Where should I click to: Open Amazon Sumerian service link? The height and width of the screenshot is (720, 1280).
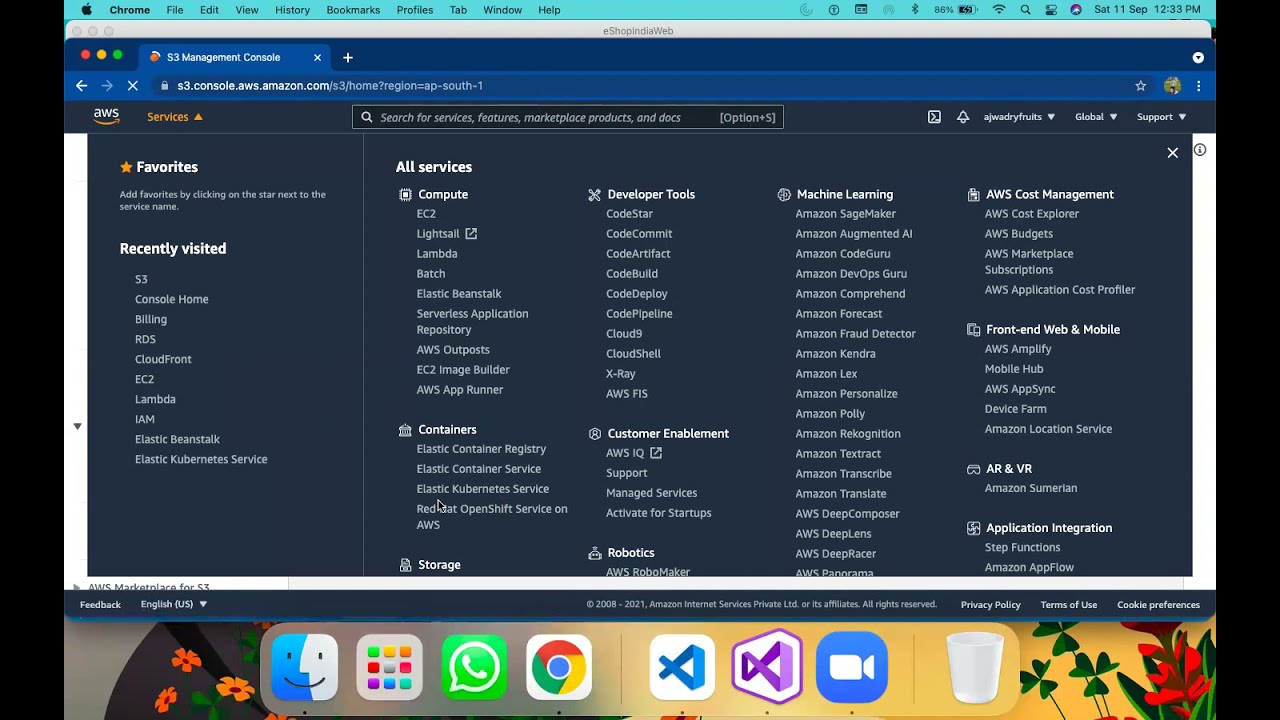tap(1030, 489)
